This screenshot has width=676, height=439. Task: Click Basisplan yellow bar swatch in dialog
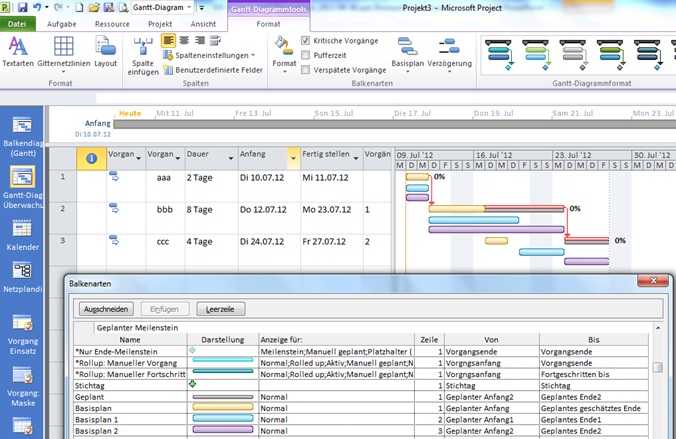pyautogui.click(x=223, y=407)
